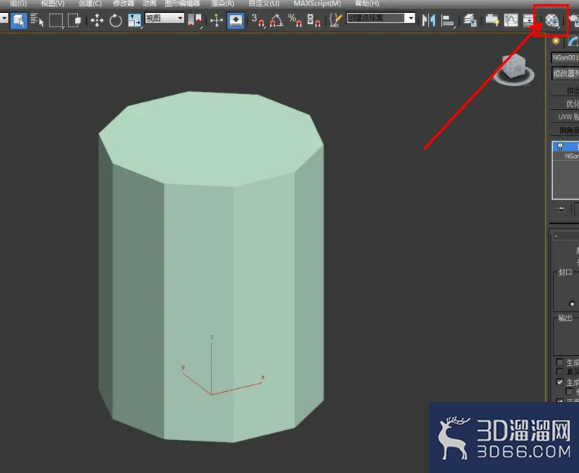Activate the Select and Rotate tool
This screenshot has width=579, height=473.
116,20
